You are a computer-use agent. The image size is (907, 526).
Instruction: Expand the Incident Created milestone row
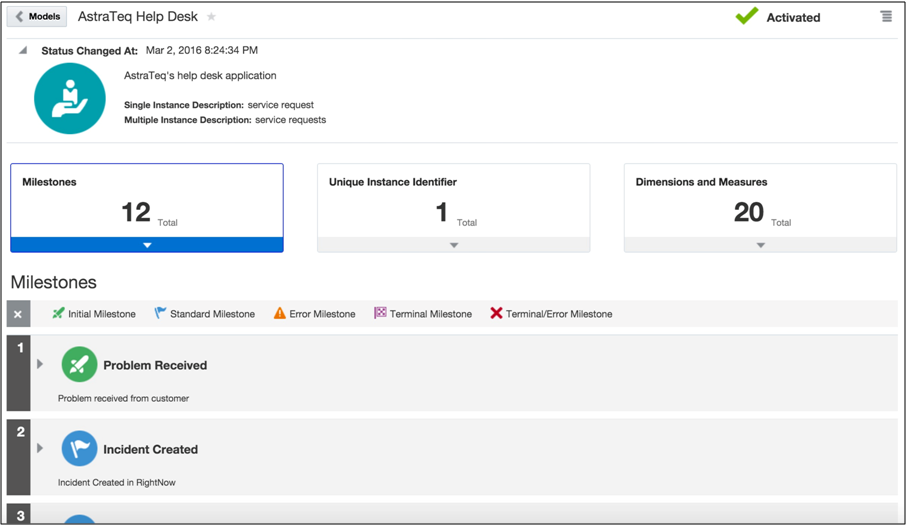pyautogui.click(x=40, y=448)
